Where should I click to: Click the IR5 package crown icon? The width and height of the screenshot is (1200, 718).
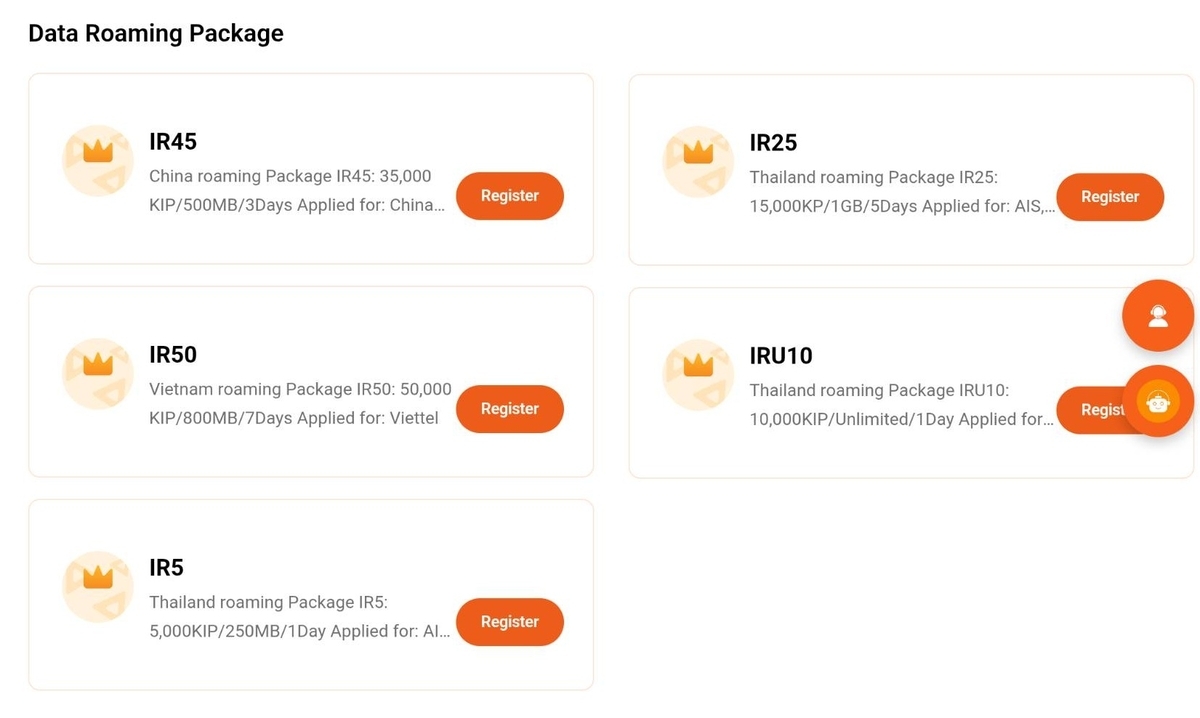98,587
